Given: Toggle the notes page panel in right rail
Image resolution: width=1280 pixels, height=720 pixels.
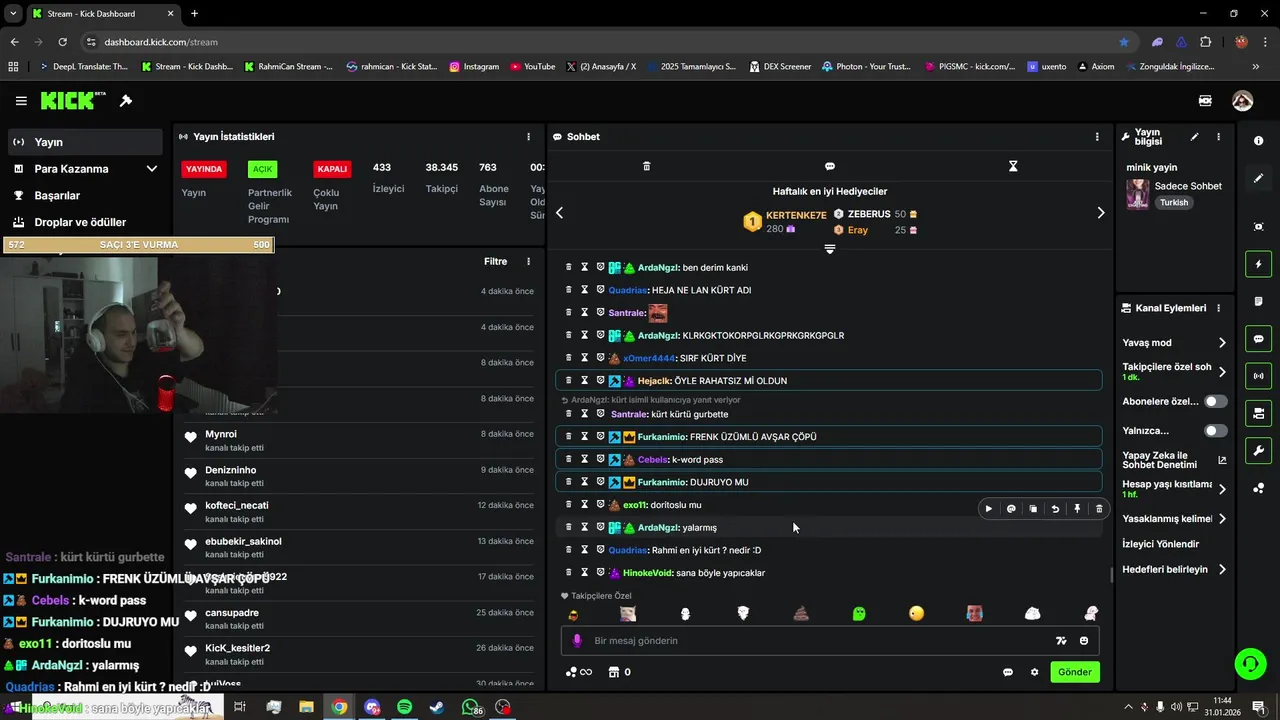Looking at the screenshot, I should [1258, 301].
